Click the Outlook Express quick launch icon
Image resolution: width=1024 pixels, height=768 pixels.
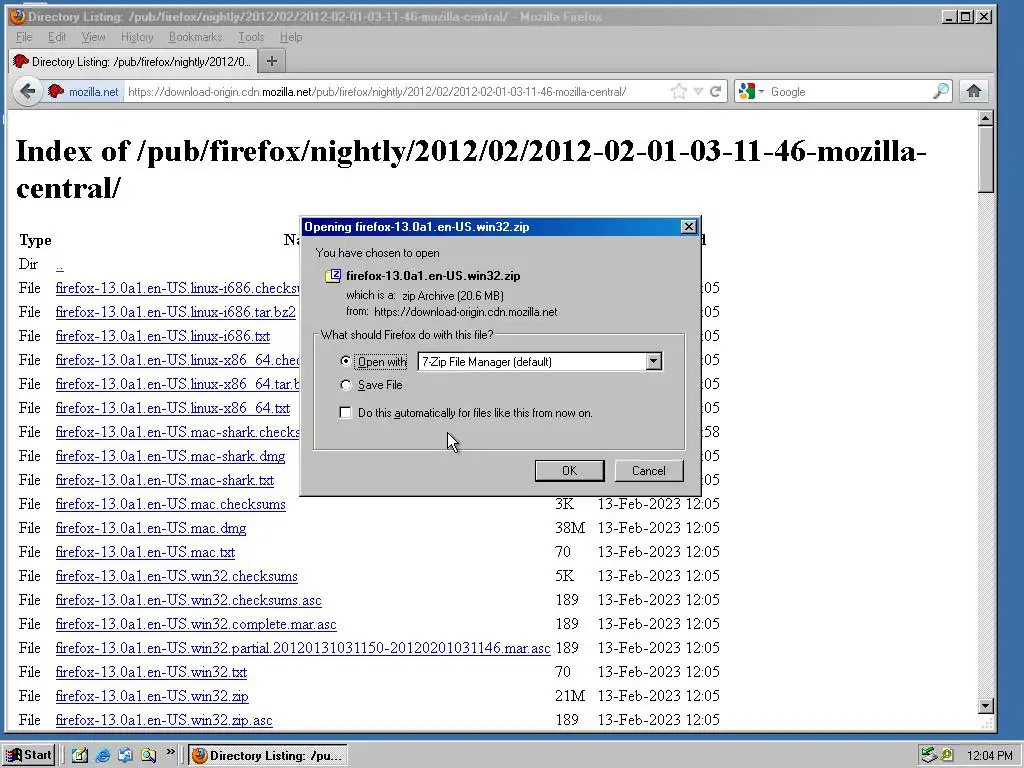pyautogui.click(x=125, y=756)
